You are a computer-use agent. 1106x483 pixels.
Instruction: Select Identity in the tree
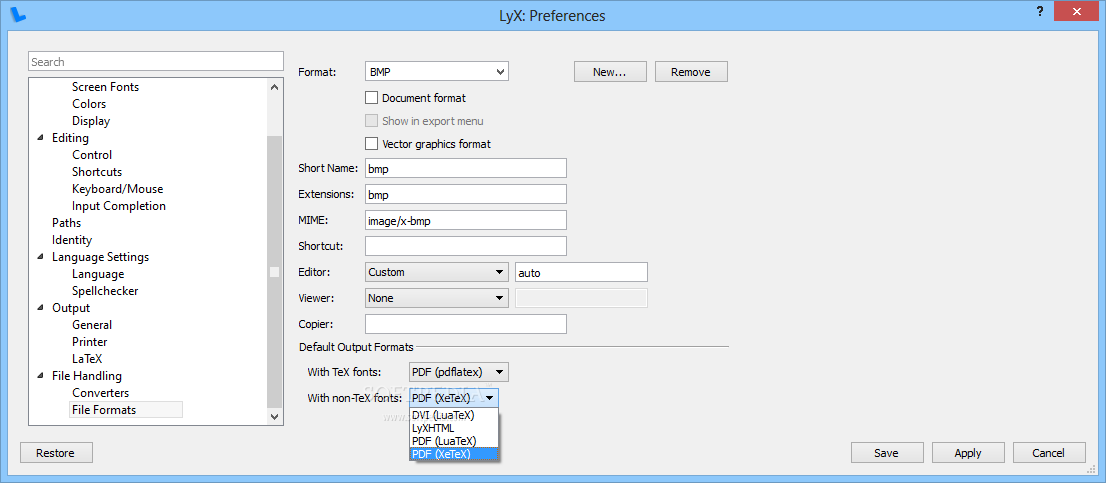72,240
